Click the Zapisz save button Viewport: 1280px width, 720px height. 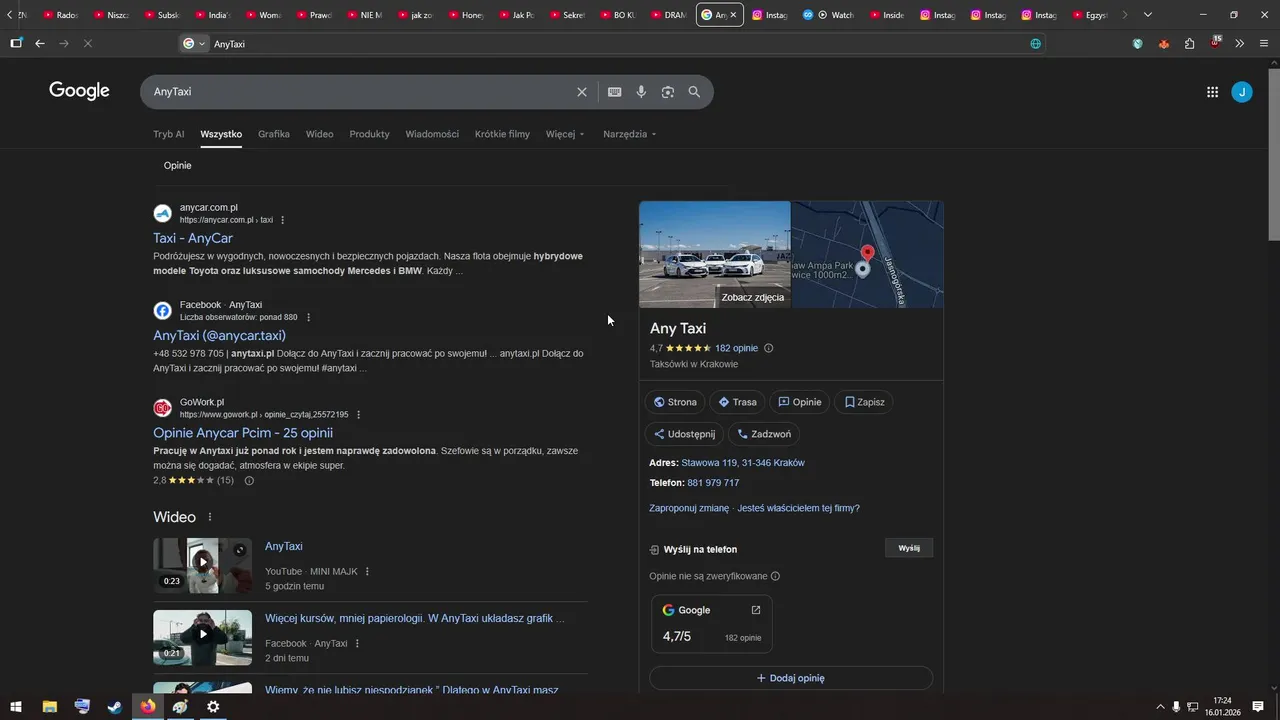[864, 402]
